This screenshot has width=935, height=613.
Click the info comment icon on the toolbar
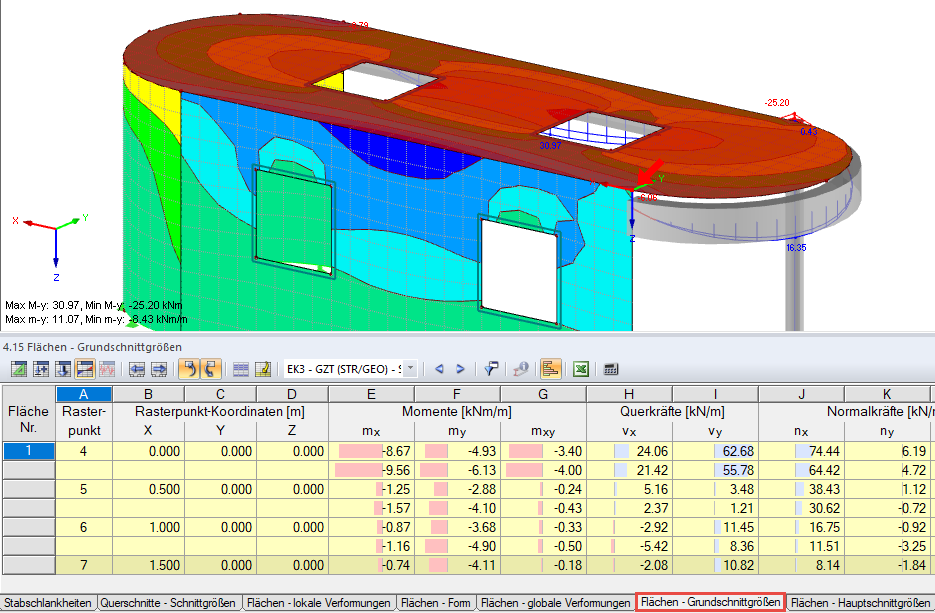pos(522,368)
